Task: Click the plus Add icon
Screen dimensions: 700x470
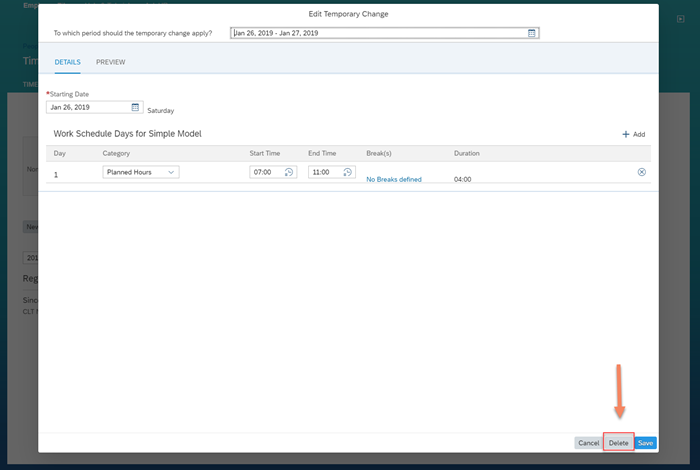Action: click(626, 134)
